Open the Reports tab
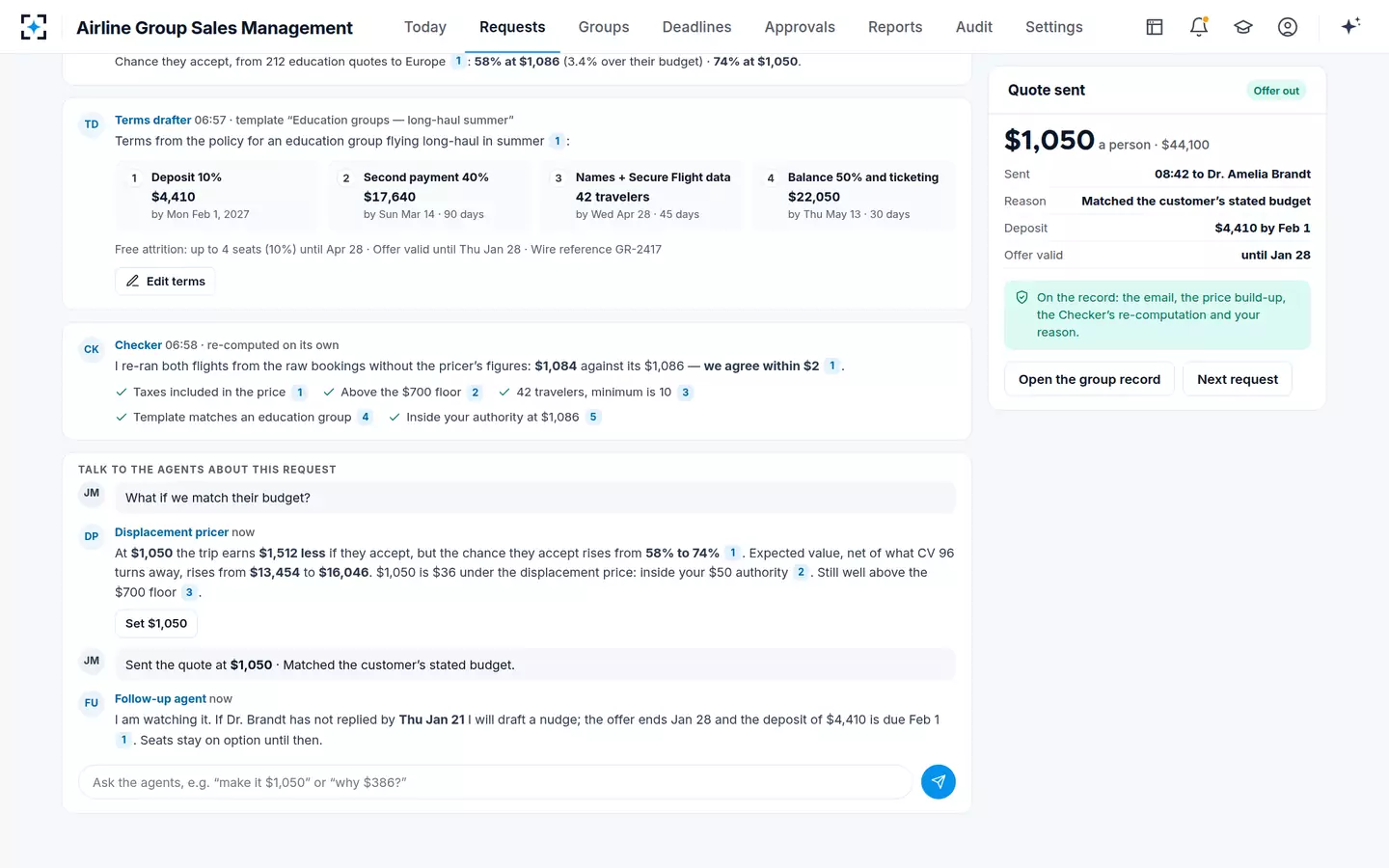1389x868 pixels. 895,27
